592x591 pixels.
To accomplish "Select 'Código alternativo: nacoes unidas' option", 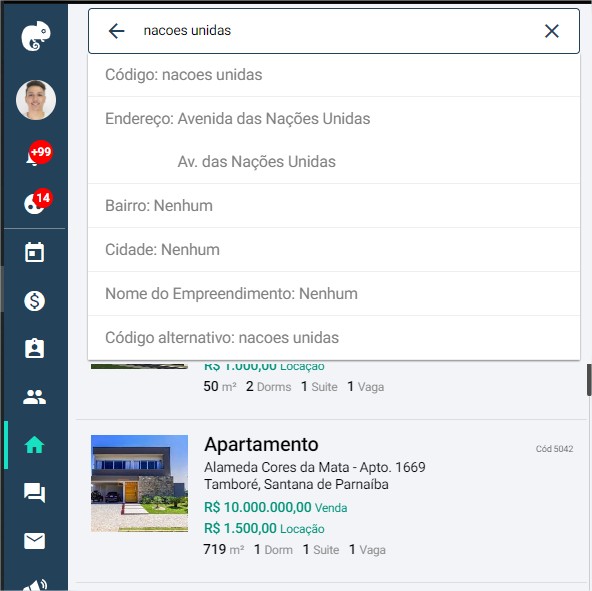I will 334,338.
